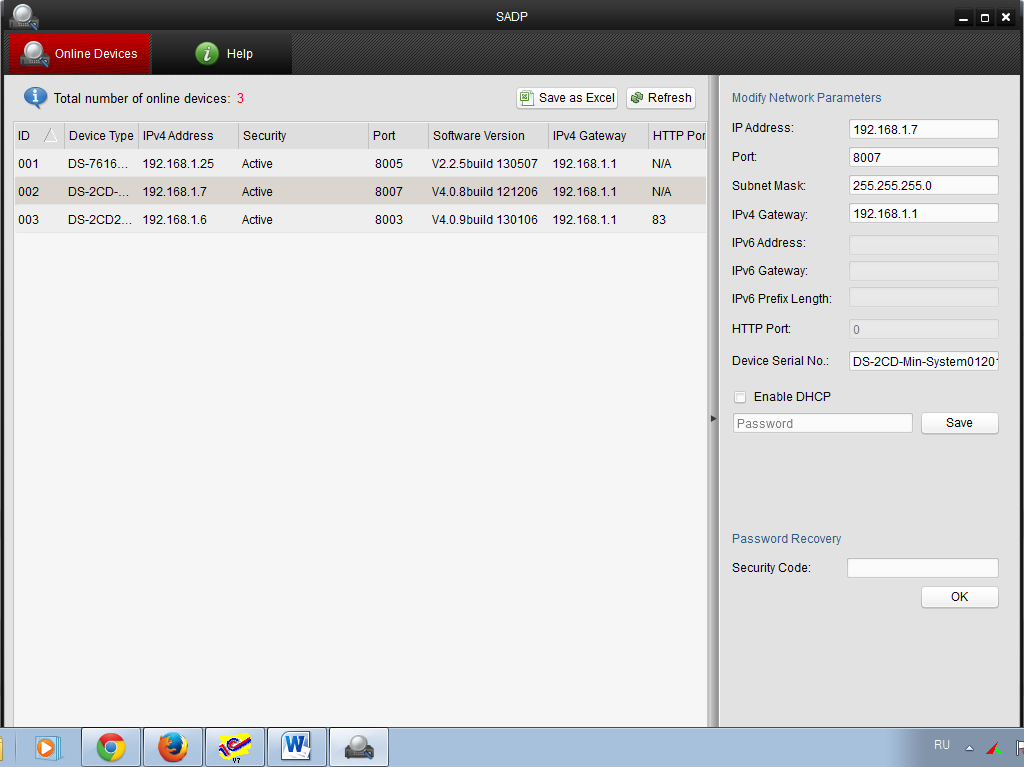Open Google Chrome from the taskbar
Viewport: 1024px width, 767px height.
pyautogui.click(x=111, y=747)
